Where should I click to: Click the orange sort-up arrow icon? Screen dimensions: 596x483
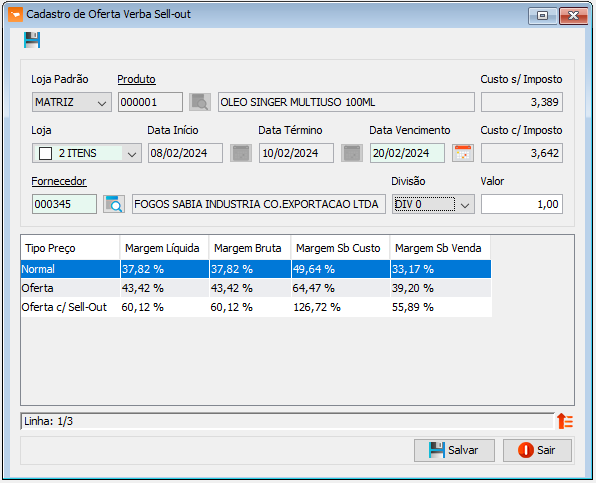pos(565,421)
